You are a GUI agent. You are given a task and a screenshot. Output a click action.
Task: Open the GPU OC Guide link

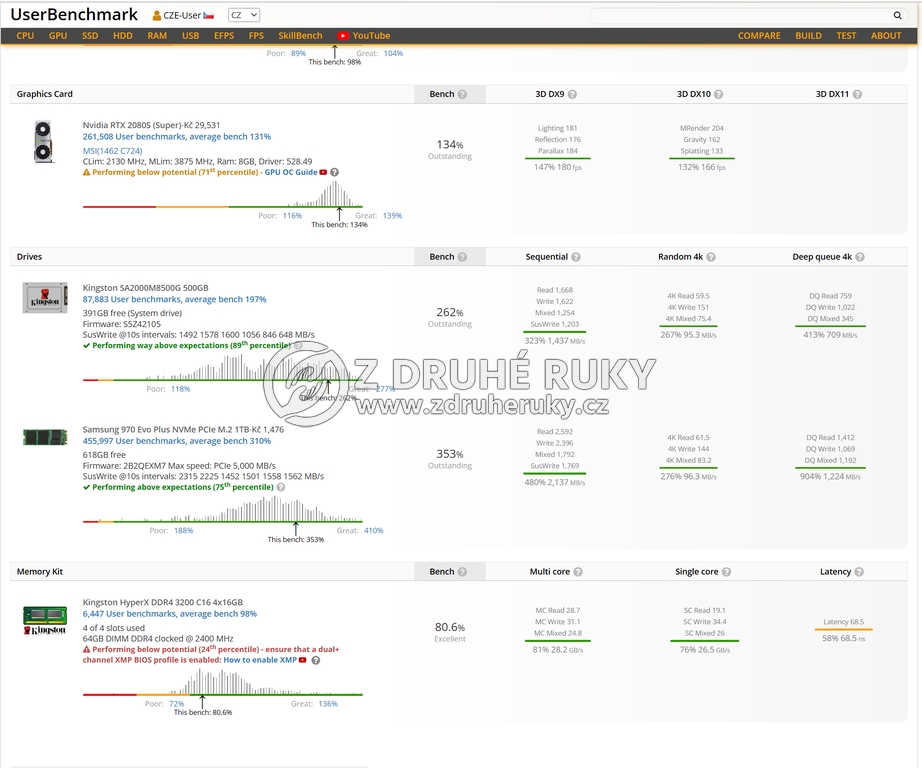[291, 172]
